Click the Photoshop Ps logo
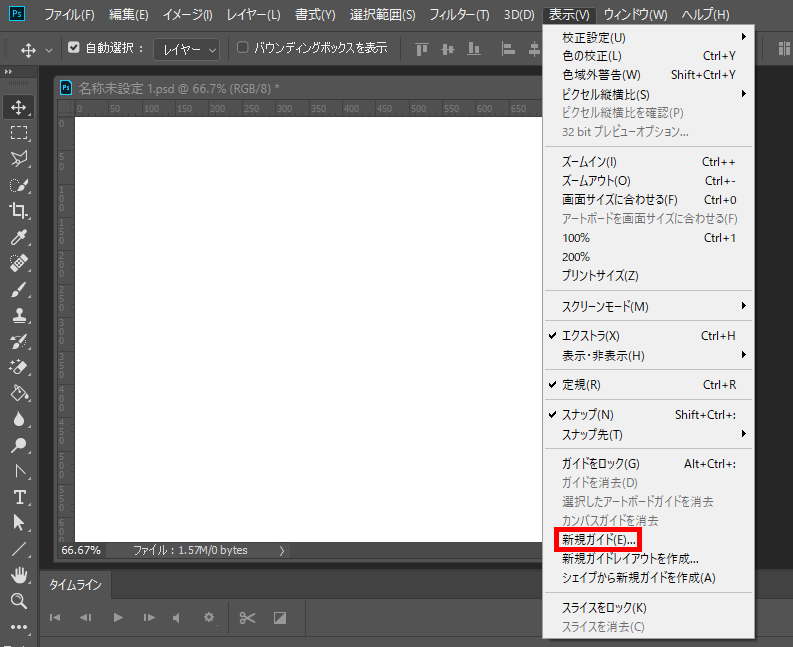The image size is (793, 647). click(x=17, y=14)
